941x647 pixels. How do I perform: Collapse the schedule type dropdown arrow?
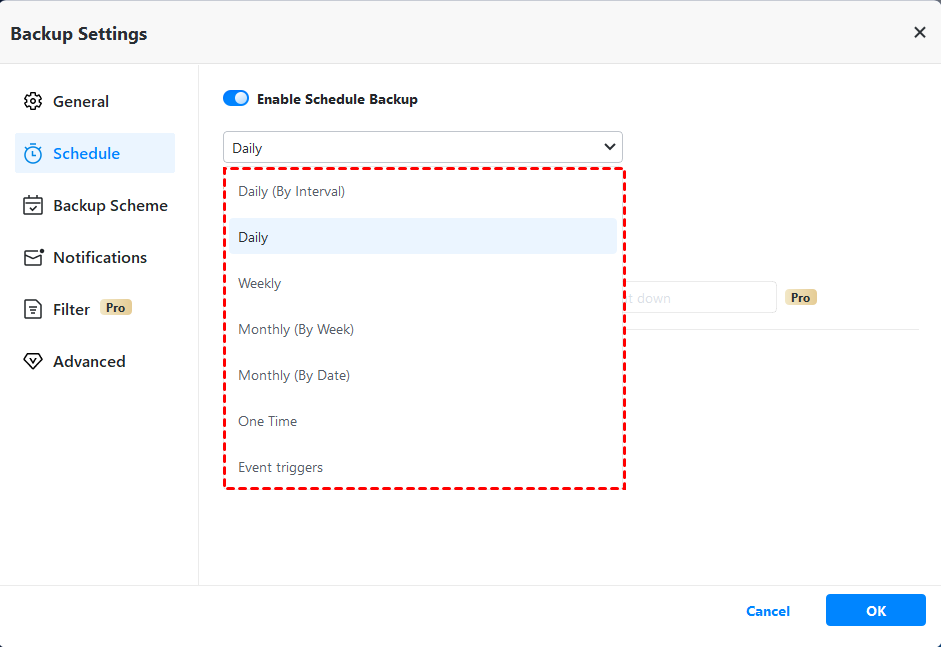(609, 148)
